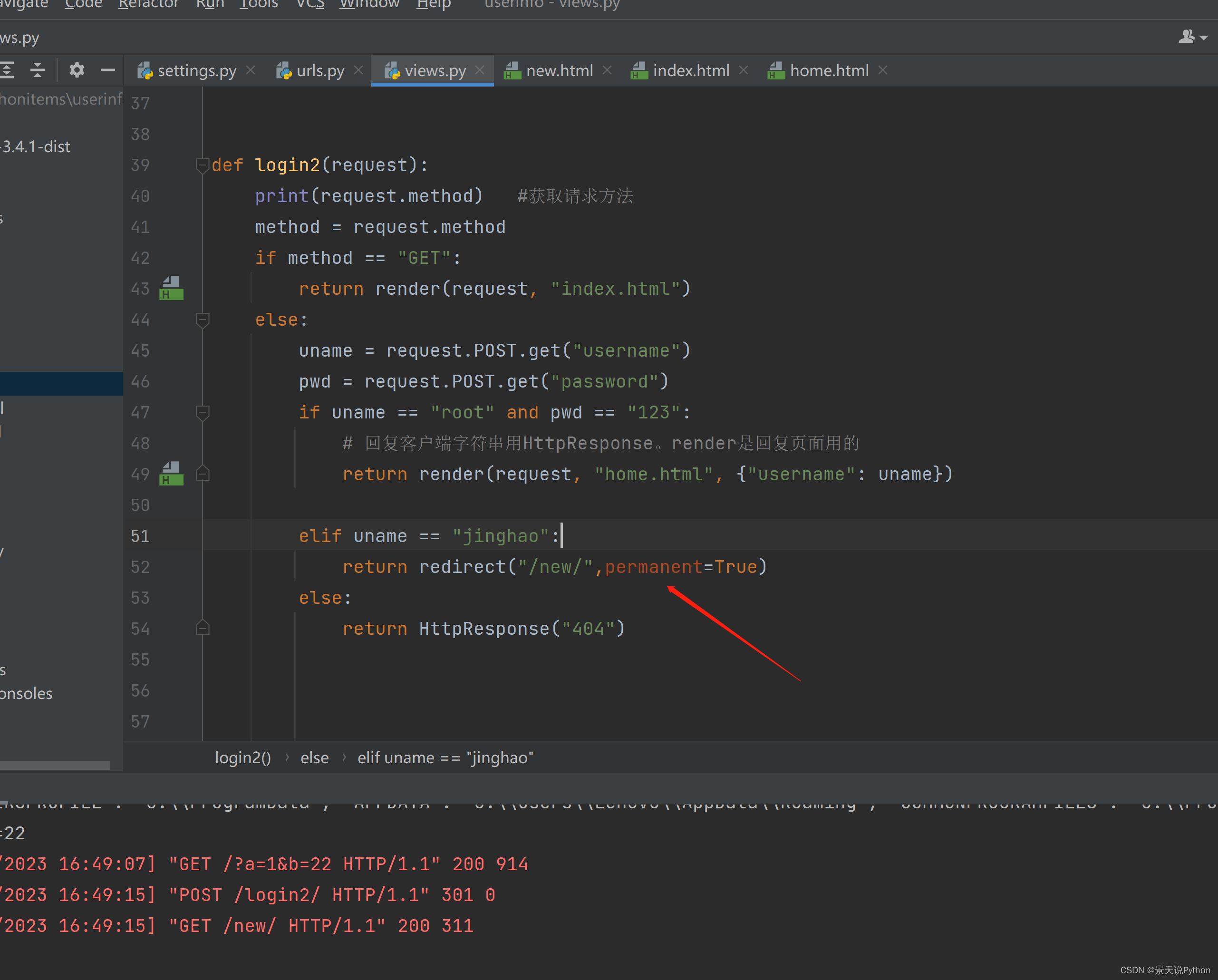Click the Python file icon on urls.py tab

284,71
